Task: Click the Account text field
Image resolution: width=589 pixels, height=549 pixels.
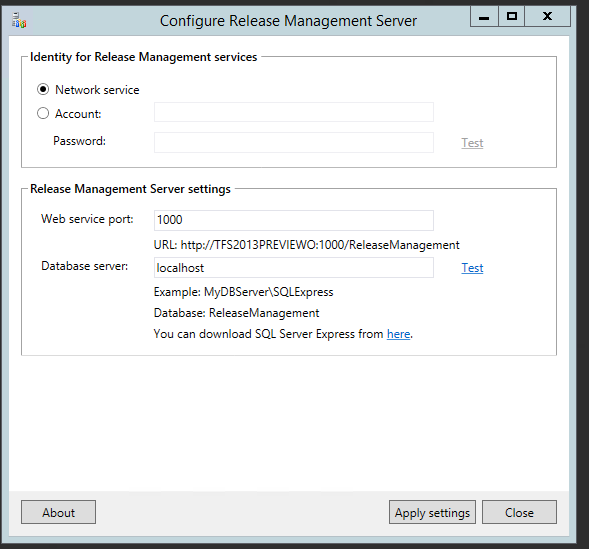Action: [294, 112]
